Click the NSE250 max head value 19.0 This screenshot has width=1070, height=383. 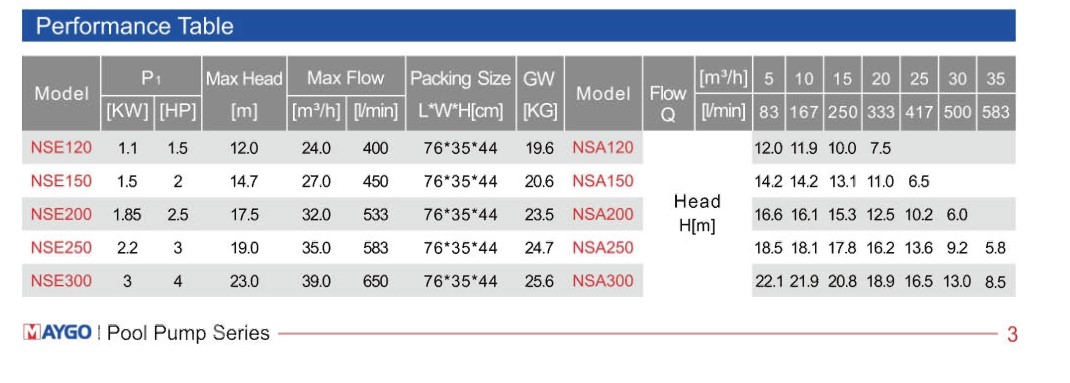[x=244, y=248]
